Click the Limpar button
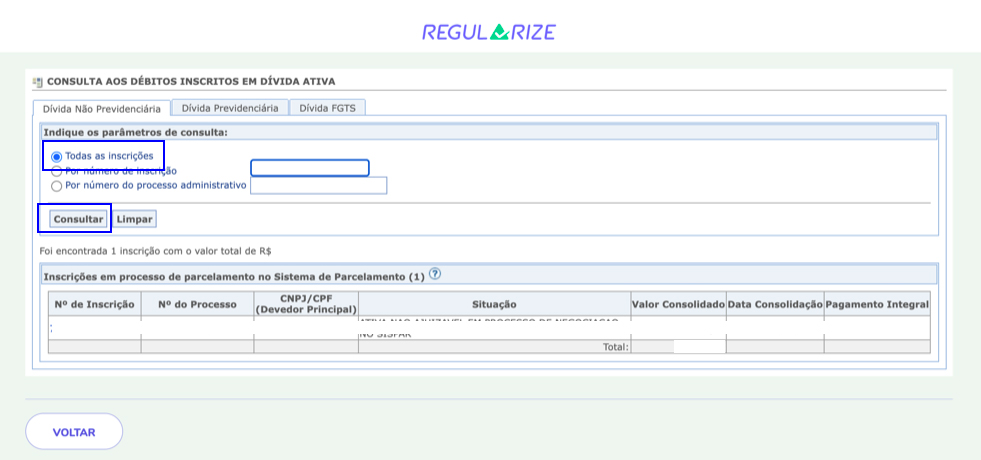 click(134, 219)
